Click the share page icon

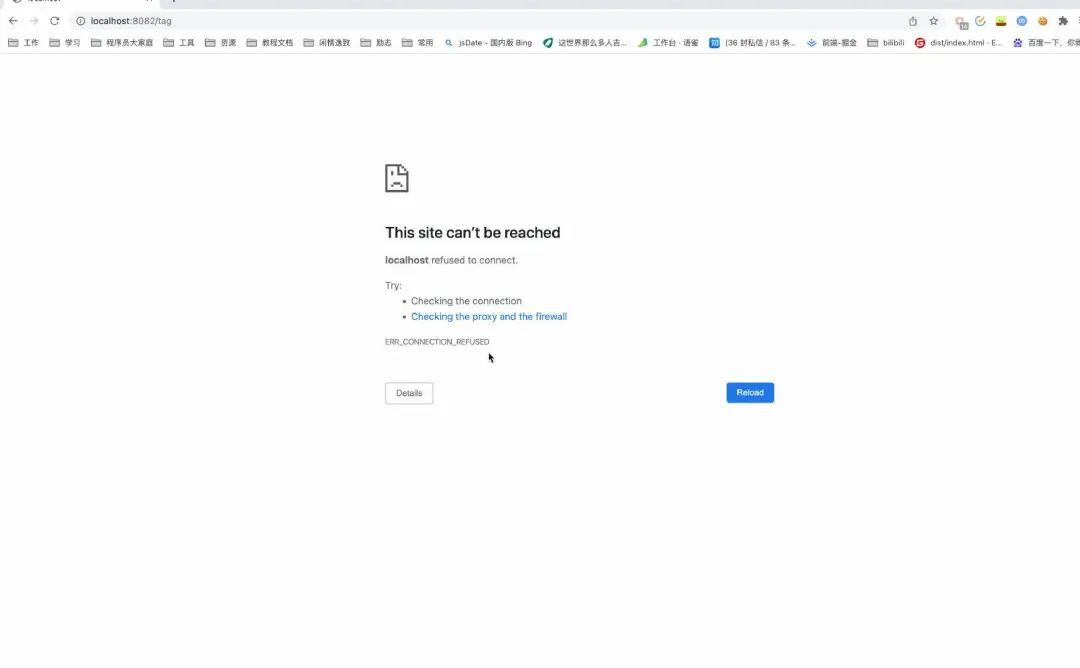(913, 21)
